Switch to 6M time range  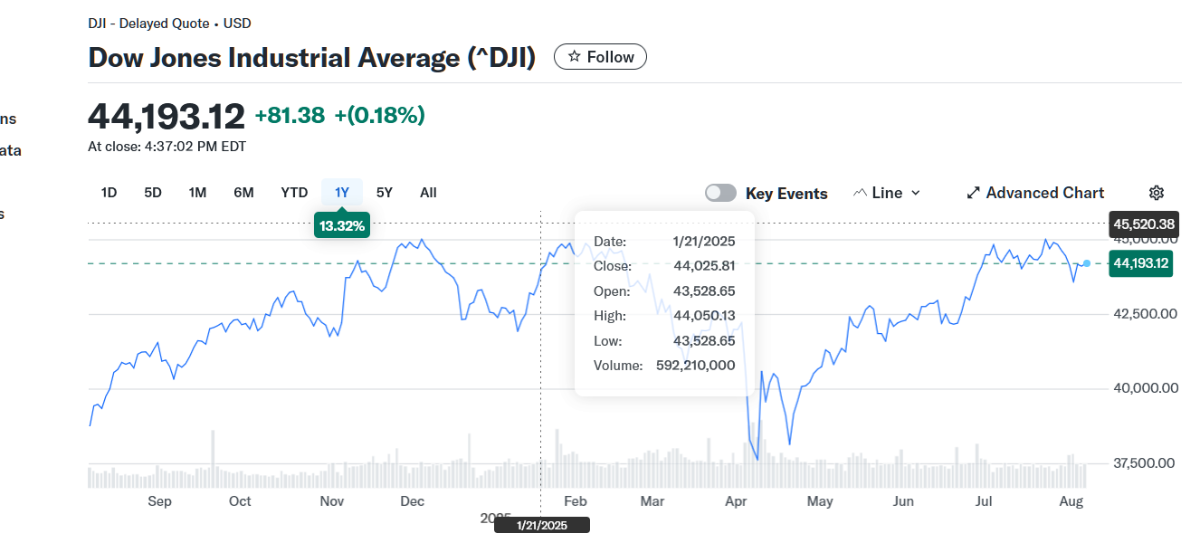point(243,193)
